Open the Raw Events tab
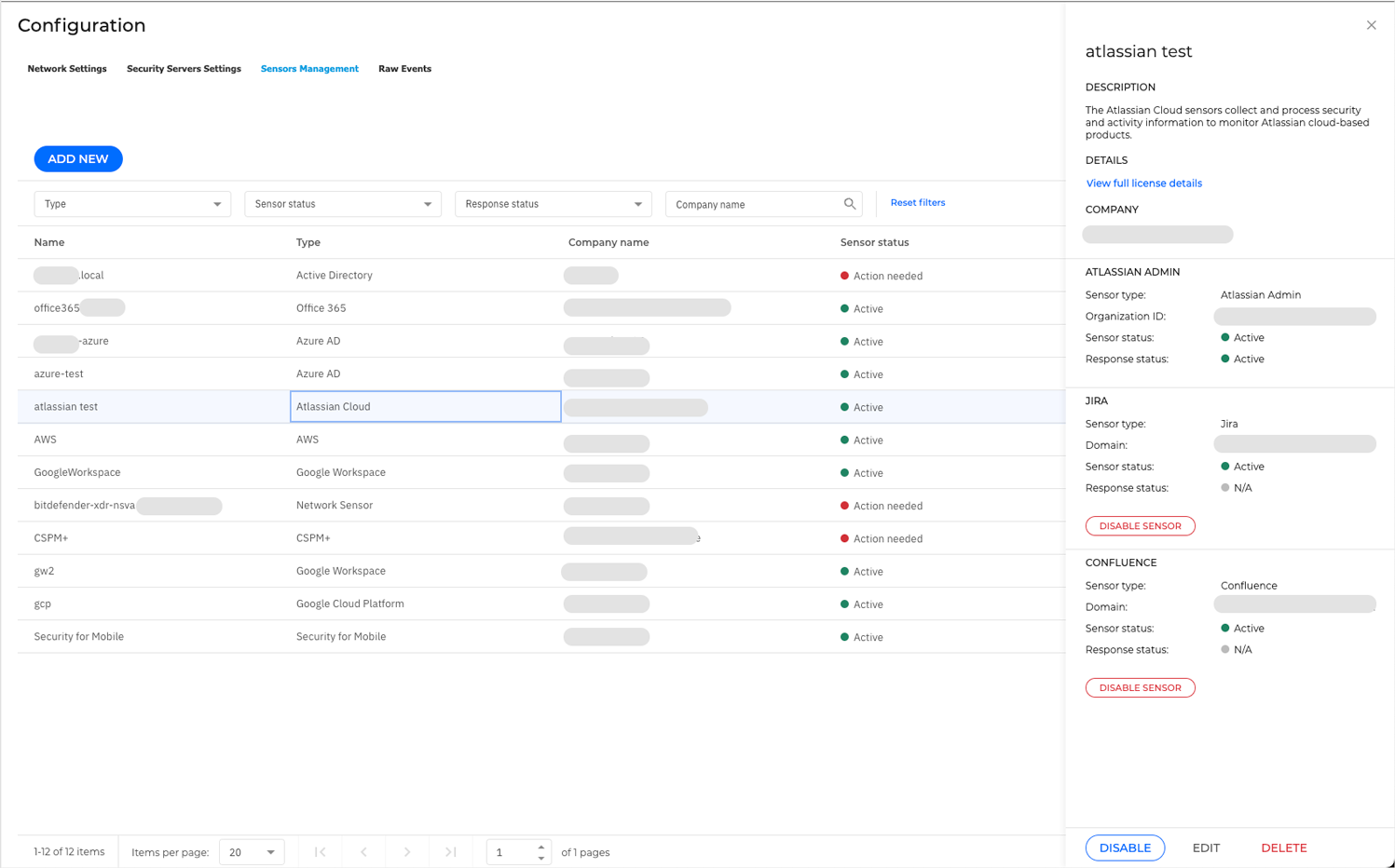The image size is (1395, 868). click(x=404, y=69)
